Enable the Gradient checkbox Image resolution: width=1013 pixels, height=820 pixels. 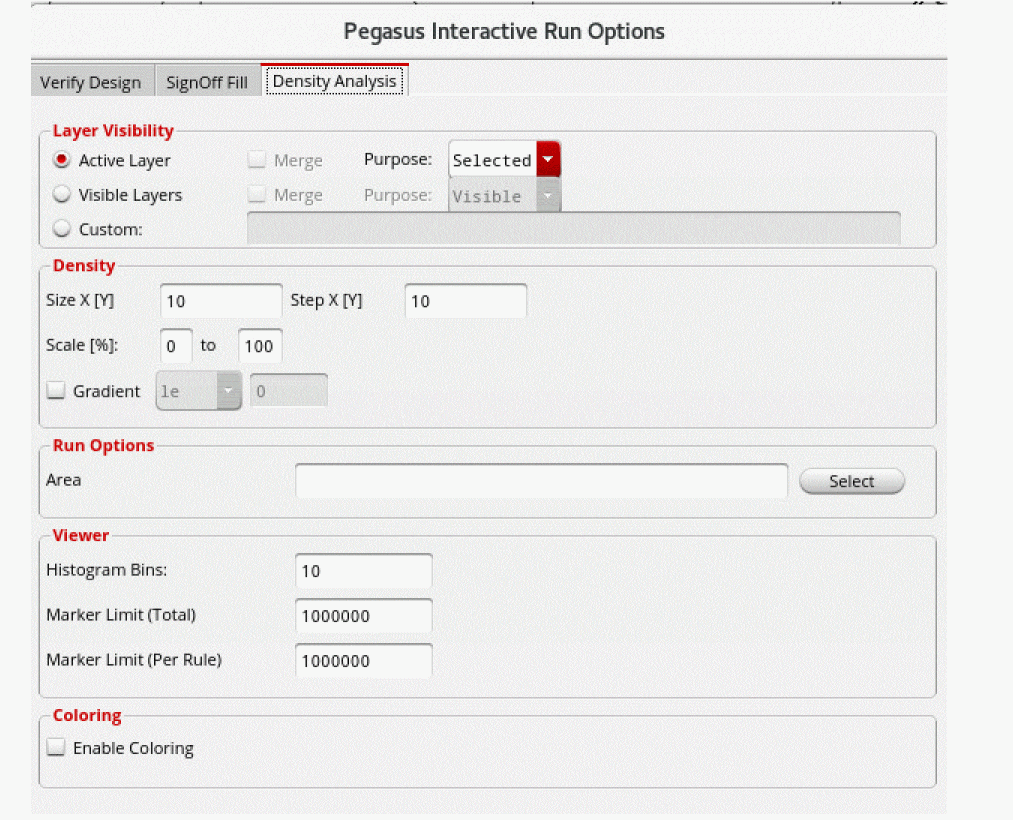click(56, 390)
